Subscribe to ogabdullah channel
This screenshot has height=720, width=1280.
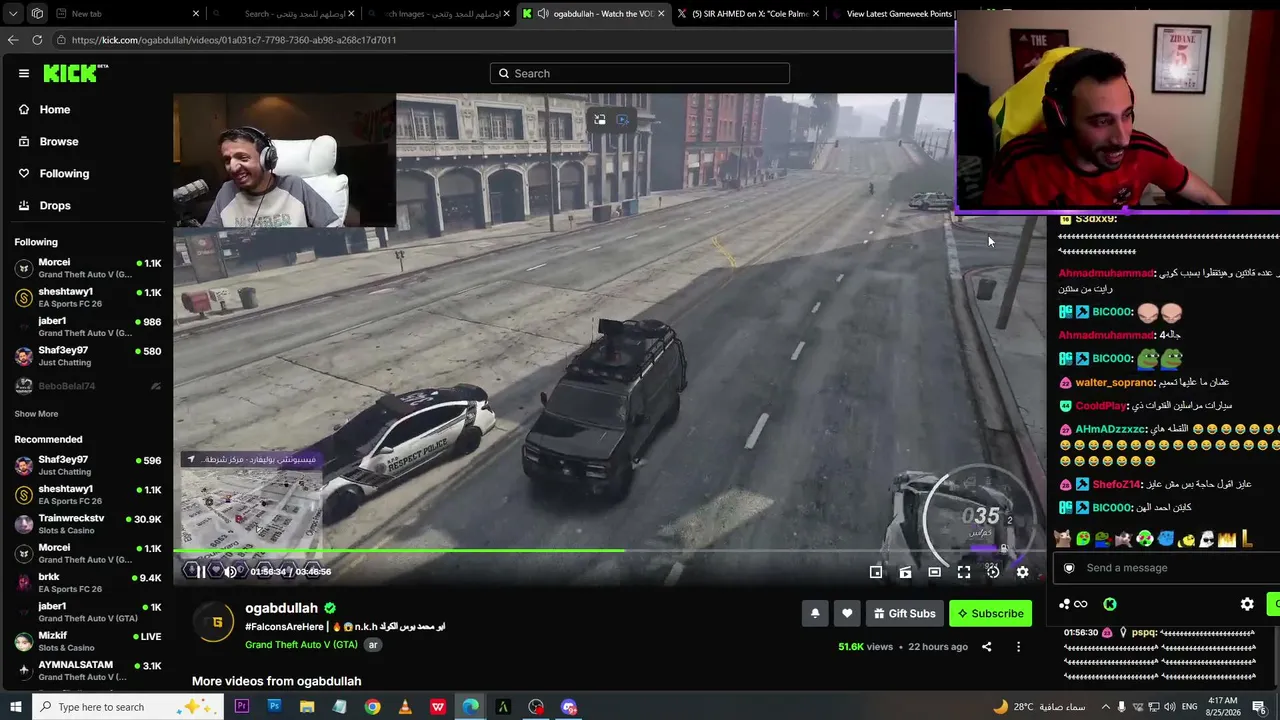tap(990, 613)
